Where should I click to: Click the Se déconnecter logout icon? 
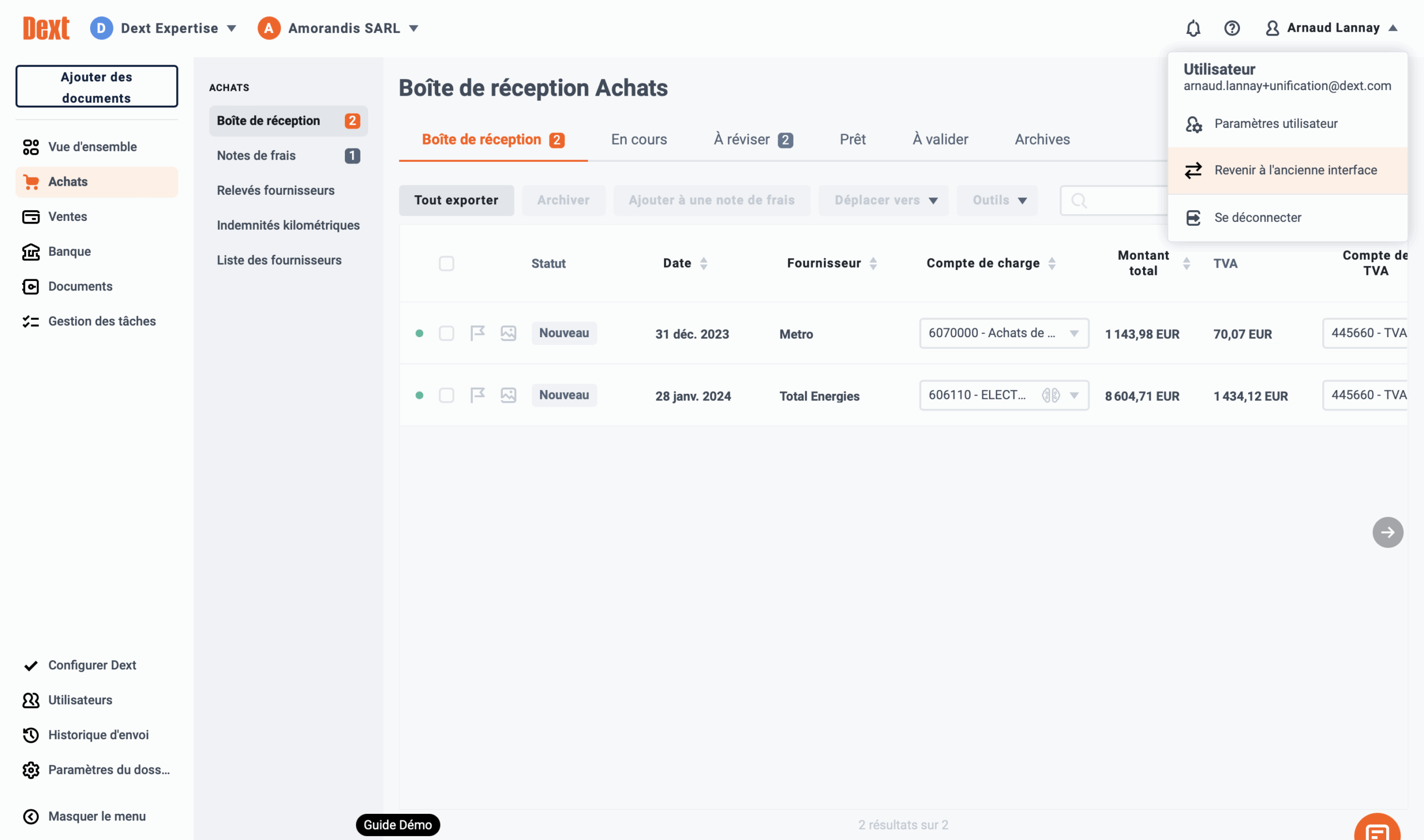click(1193, 218)
